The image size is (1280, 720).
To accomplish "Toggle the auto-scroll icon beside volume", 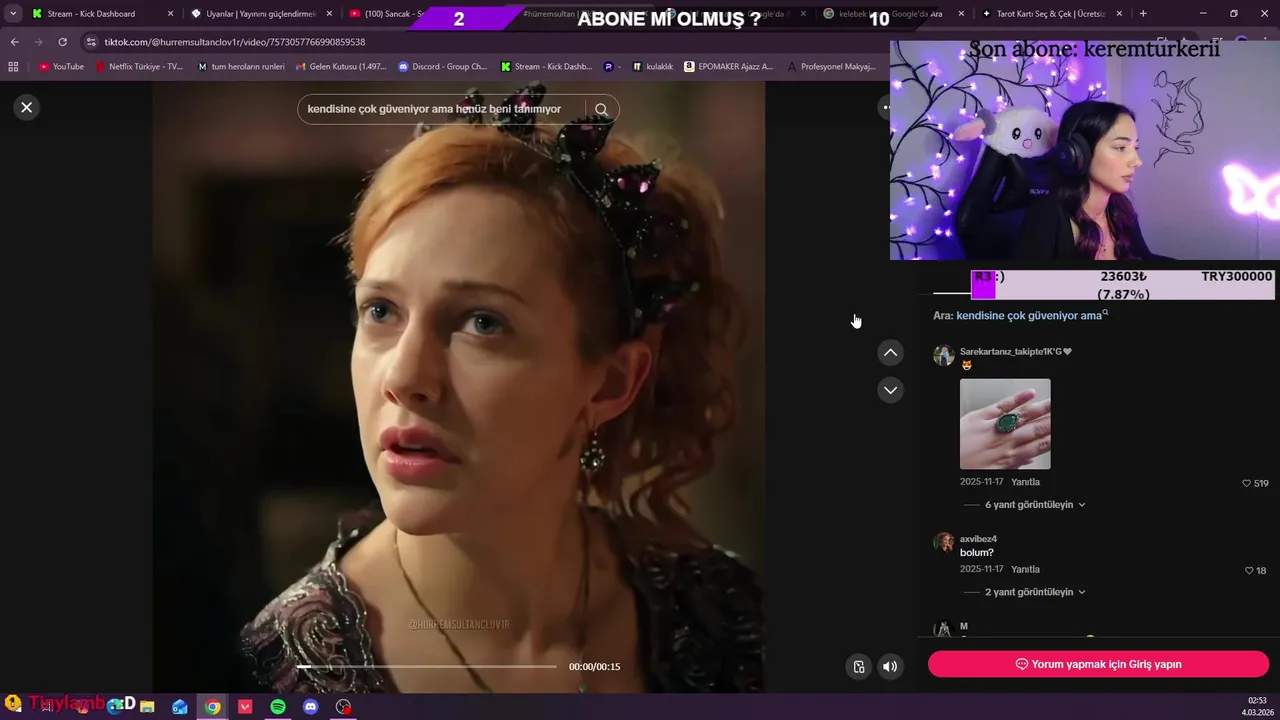I will coord(859,667).
